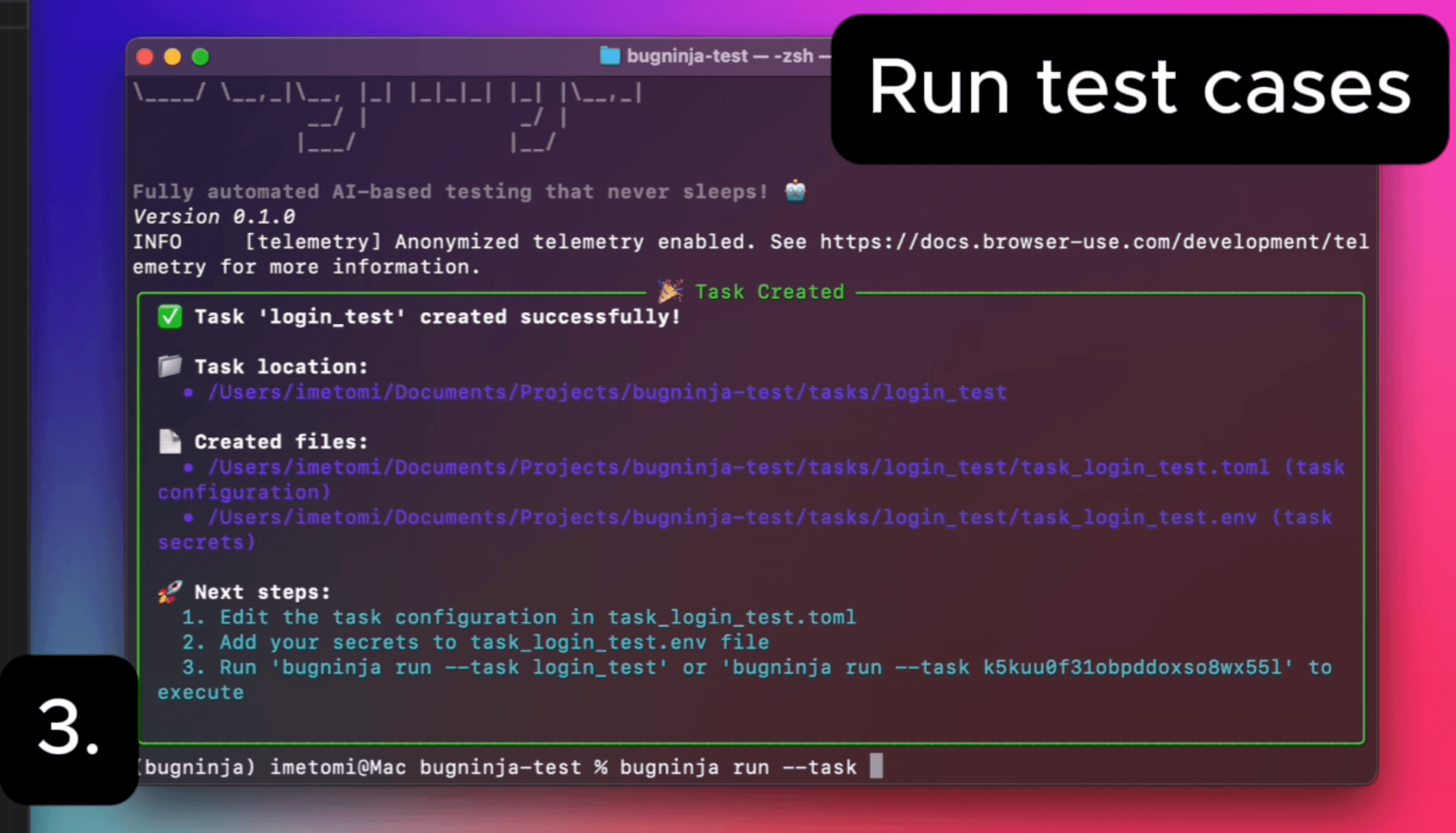The width and height of the screenshot is (1456, 833).
Task: Click the robot emoji after 'never sleeps!'
Action: point(795,191)
